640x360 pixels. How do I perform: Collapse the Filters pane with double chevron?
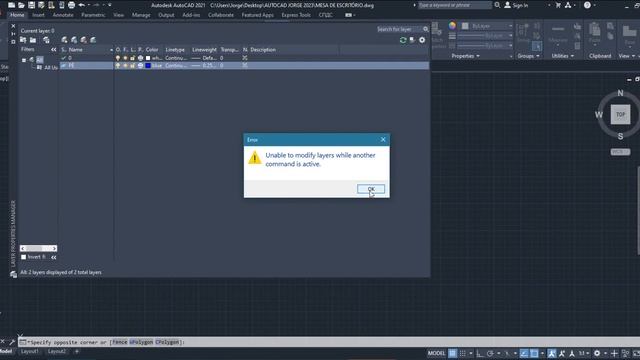(53, 49)
